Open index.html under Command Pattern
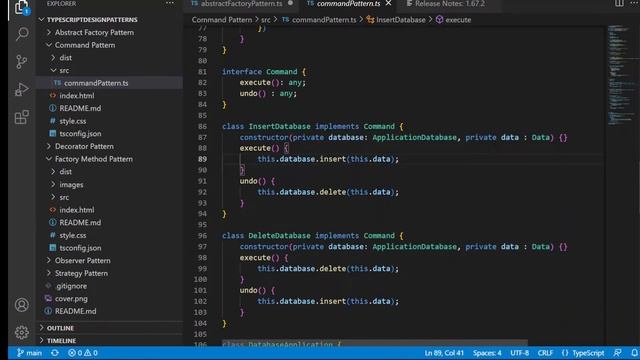 (77, 96)
